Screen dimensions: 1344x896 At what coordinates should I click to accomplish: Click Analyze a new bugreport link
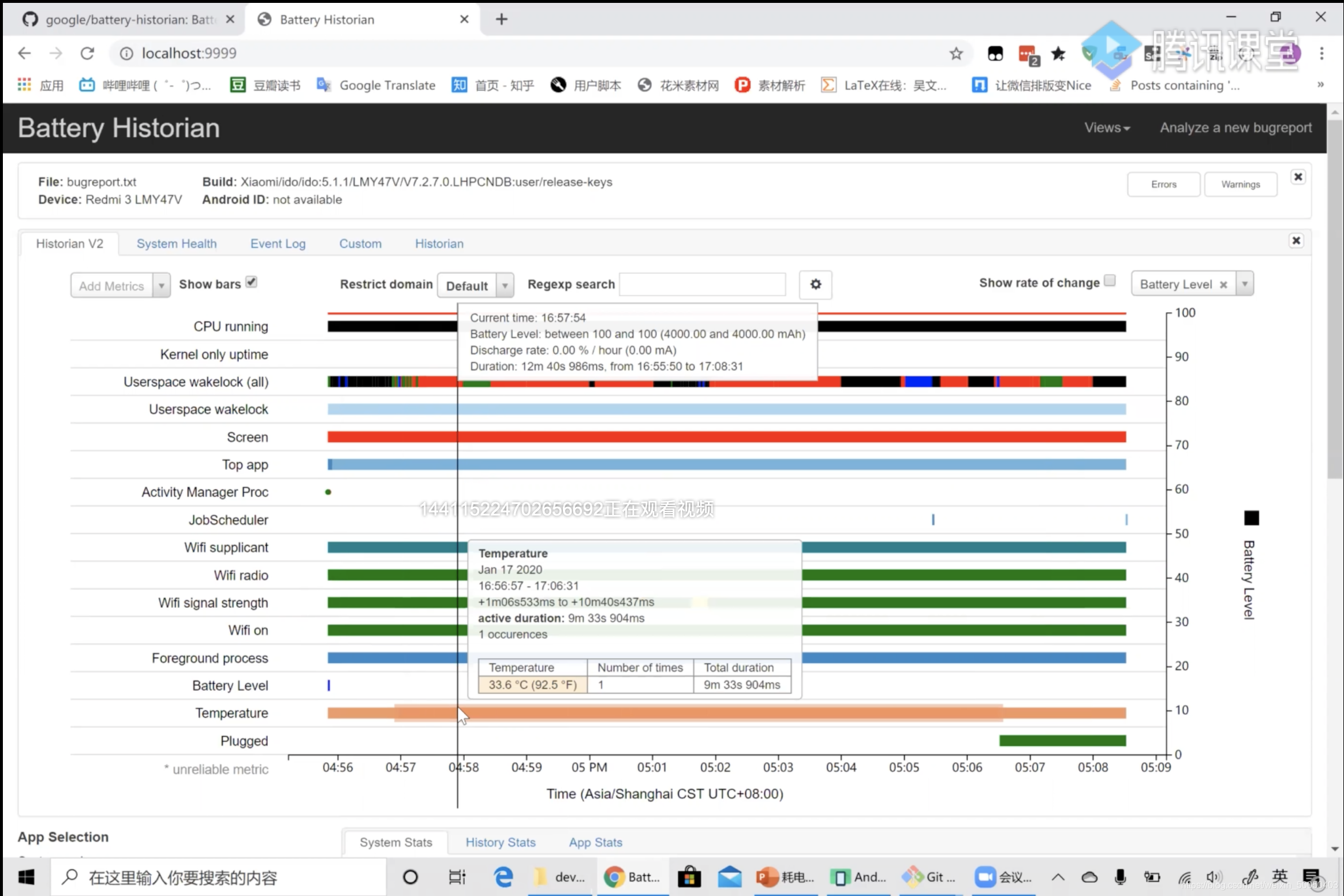(x=1236, y=128)
